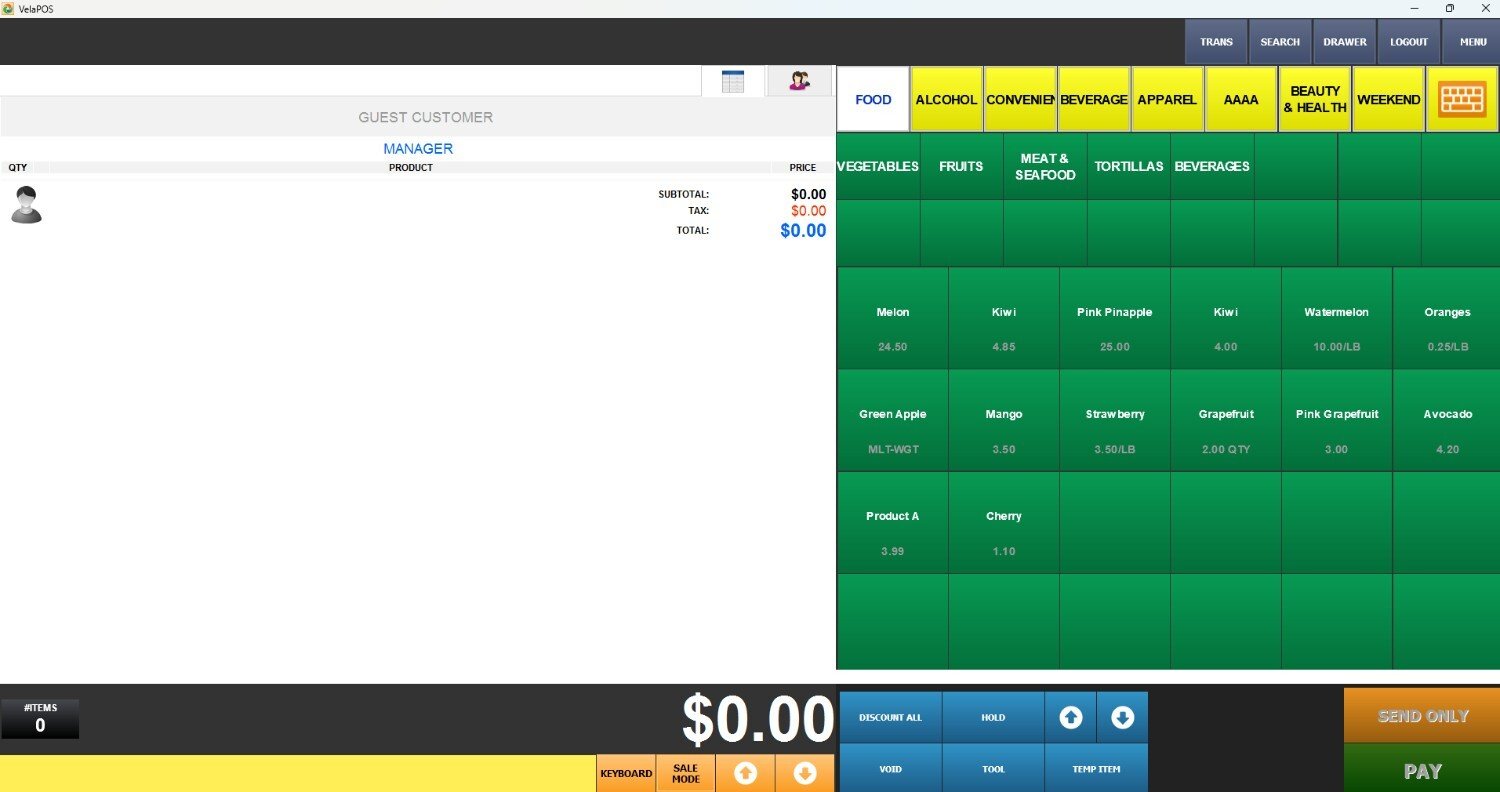This screenshot has height=792, width=1500.
Task: Select the Guest Customer header
Action: pos(425,117)
